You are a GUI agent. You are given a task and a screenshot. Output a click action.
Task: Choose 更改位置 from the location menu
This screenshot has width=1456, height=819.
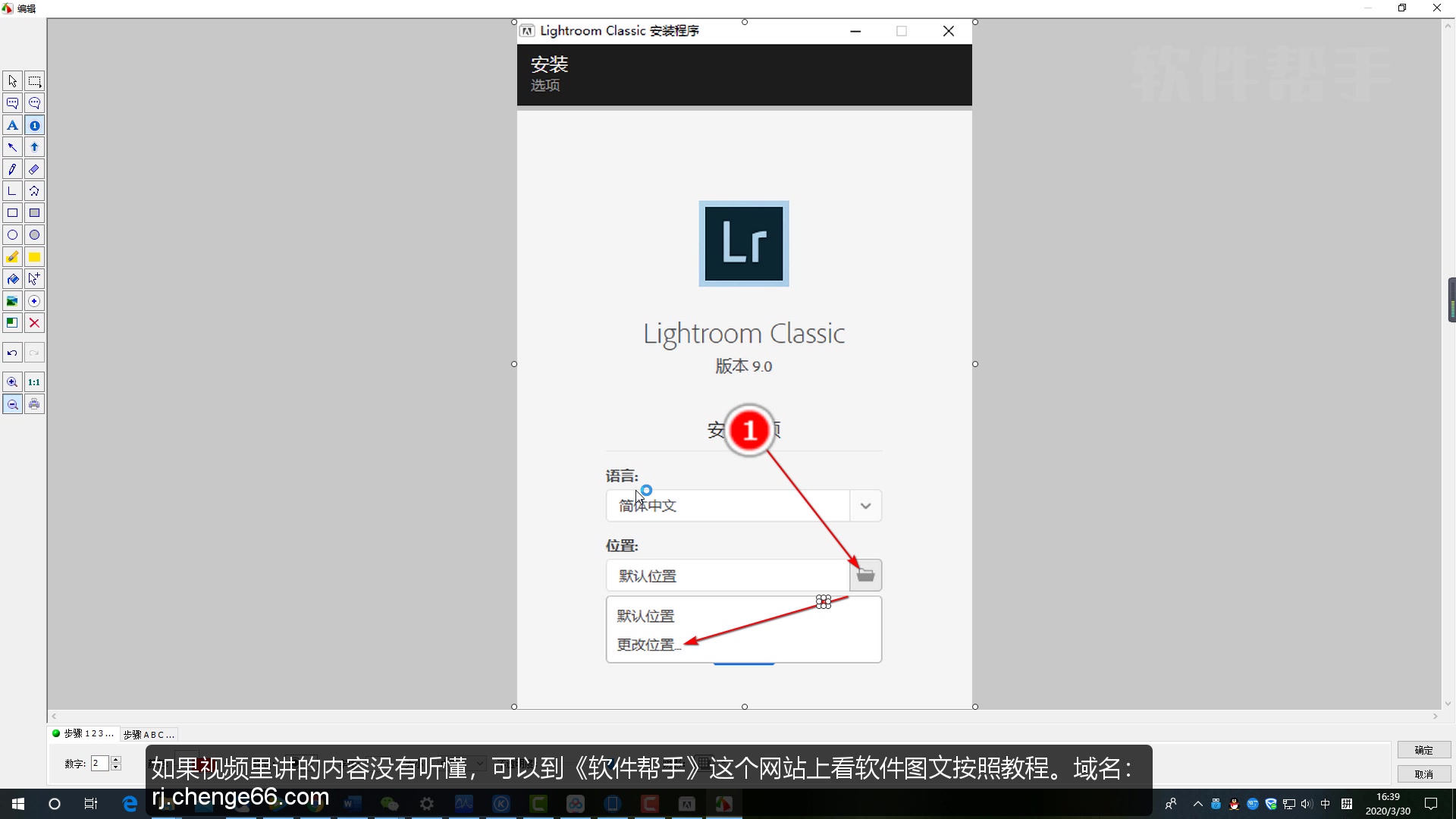[x=647, y=644]
